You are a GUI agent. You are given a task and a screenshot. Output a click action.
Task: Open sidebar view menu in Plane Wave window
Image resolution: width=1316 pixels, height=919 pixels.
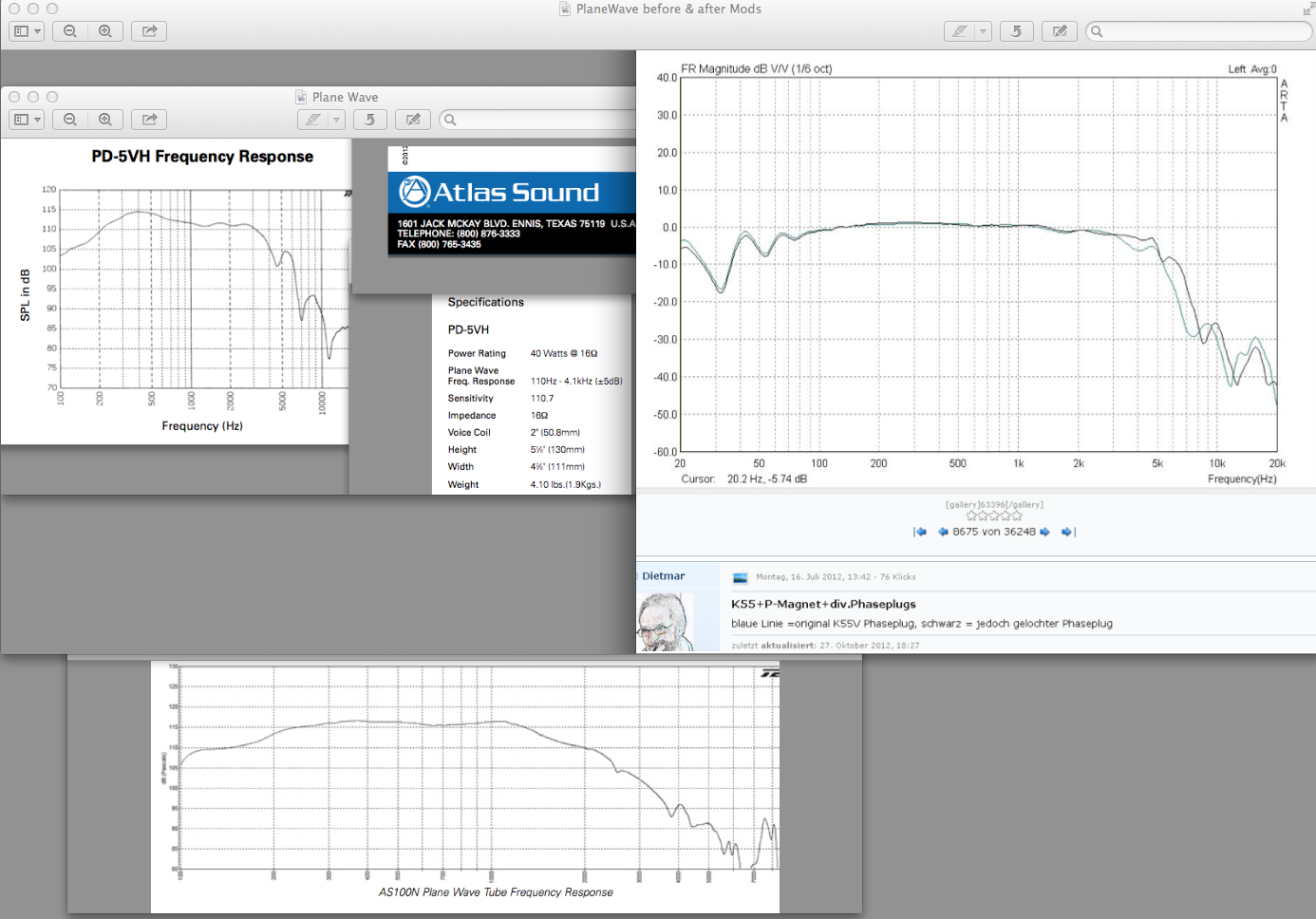pyautogui.click(x=27, y=120)
